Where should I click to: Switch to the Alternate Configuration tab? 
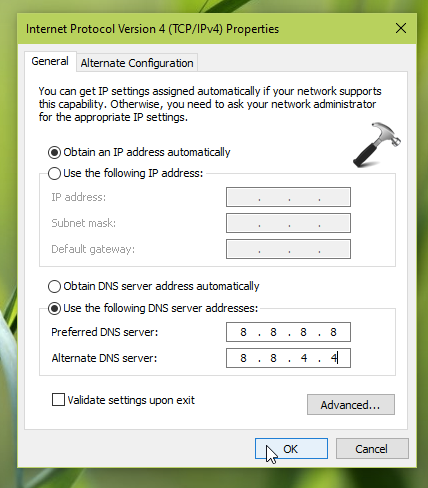pos(137,63)
